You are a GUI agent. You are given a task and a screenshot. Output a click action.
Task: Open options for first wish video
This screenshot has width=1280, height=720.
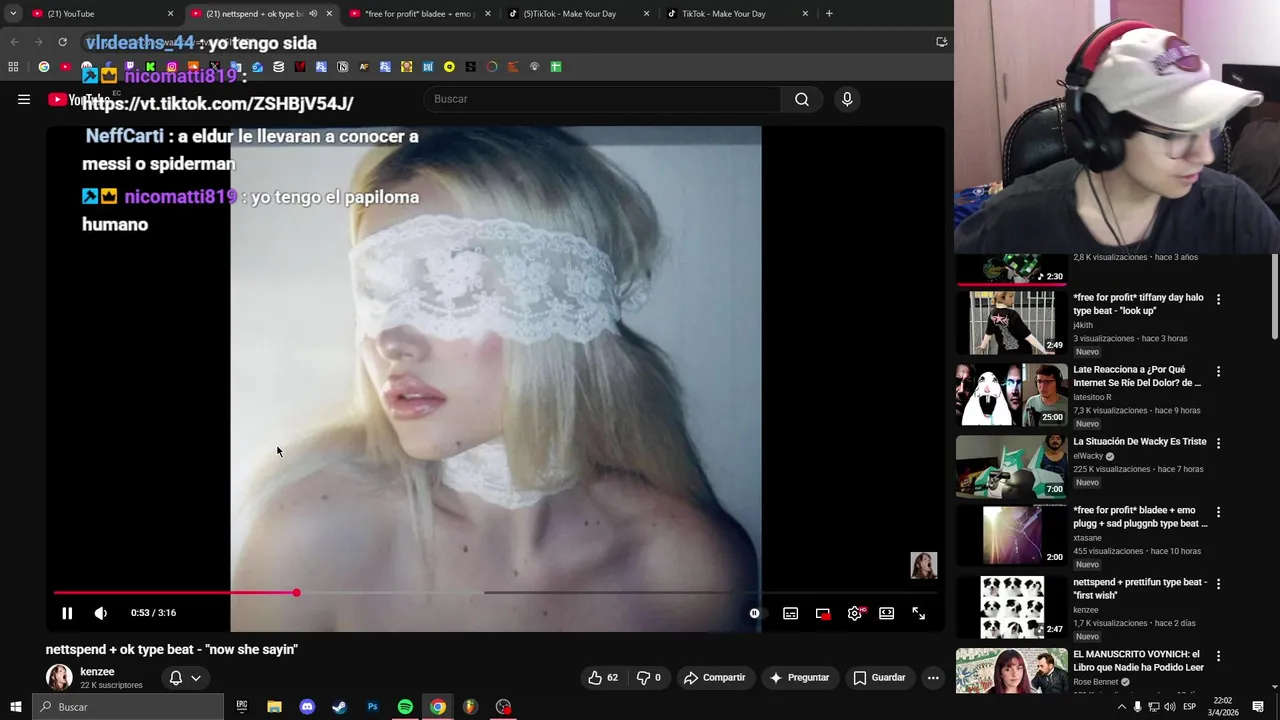[x=1218, y=584]
